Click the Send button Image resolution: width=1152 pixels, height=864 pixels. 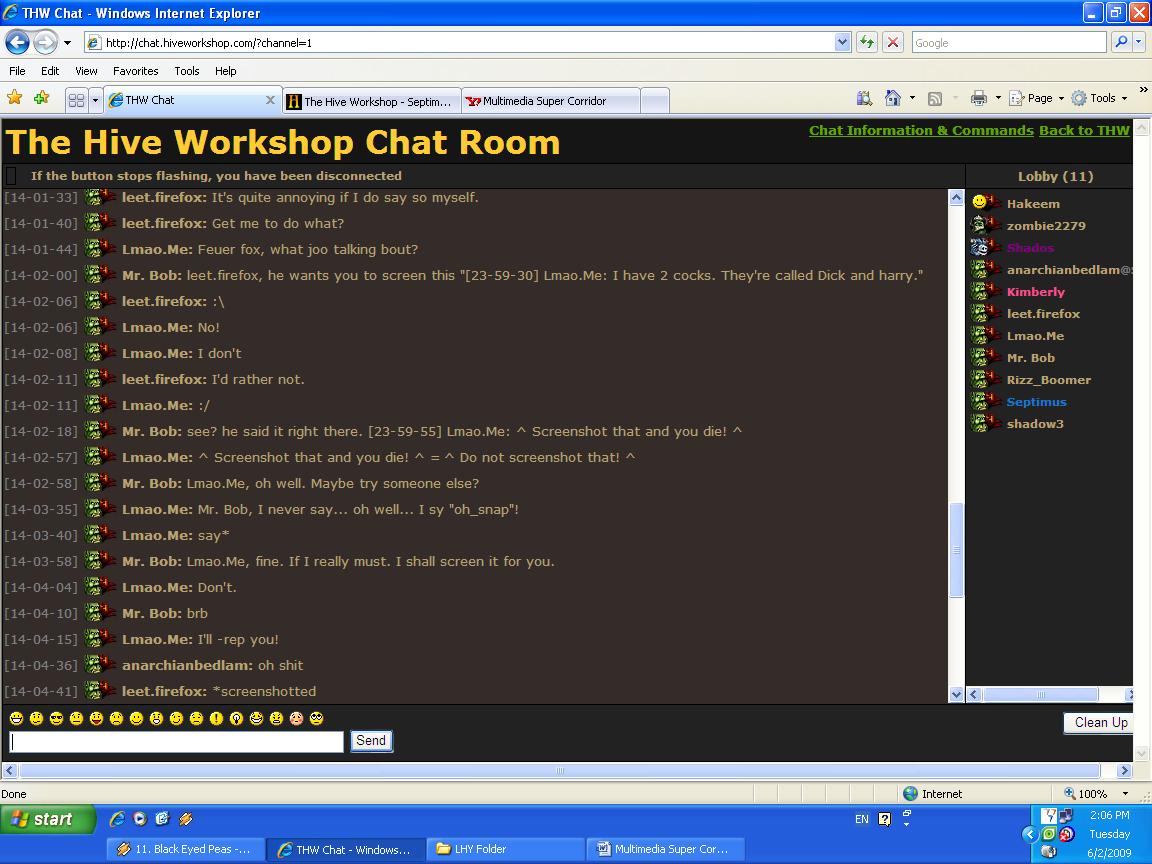click(x=371, y=741)
